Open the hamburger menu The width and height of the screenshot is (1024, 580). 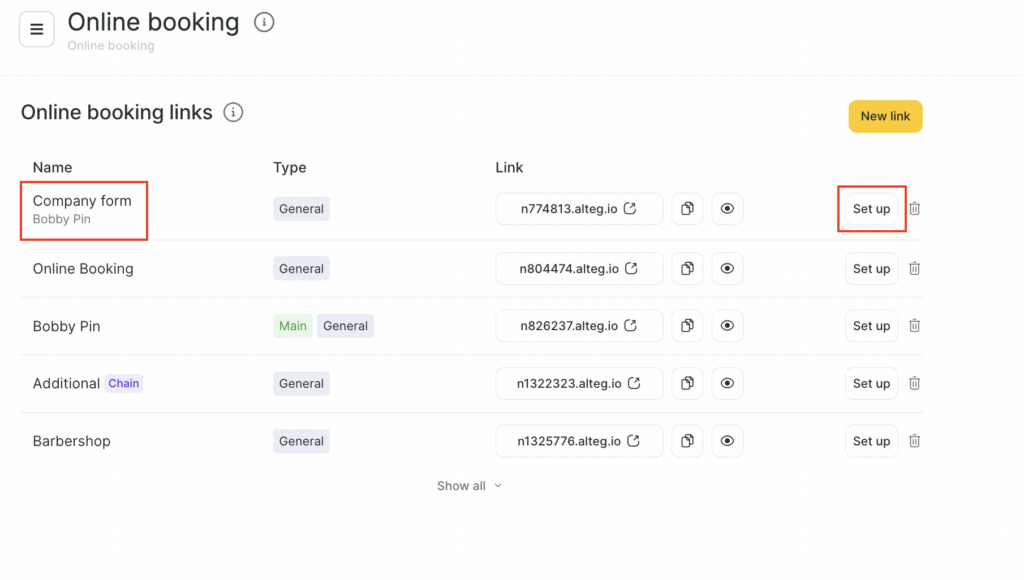(37, 29)
